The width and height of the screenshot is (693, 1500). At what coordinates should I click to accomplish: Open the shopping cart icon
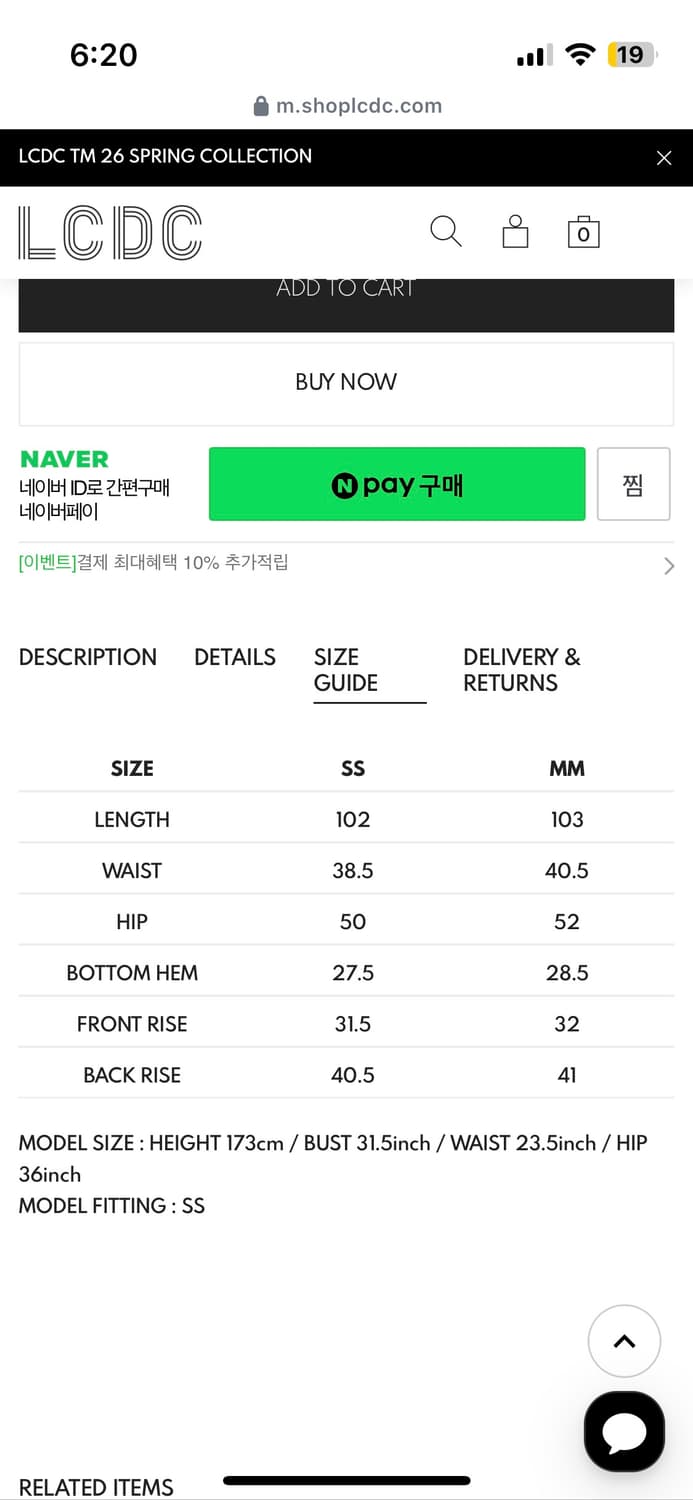click(x=583, y=231)
